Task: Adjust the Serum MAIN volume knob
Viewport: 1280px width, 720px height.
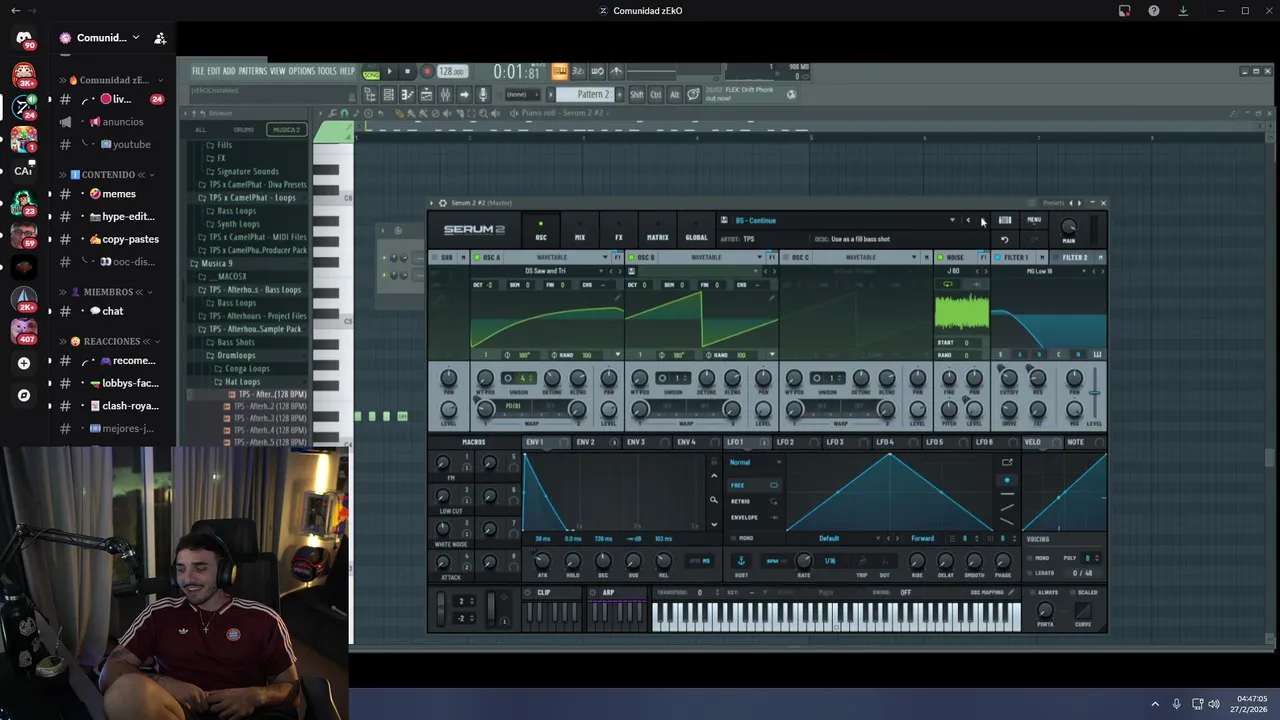Action: pos(1069,227)
